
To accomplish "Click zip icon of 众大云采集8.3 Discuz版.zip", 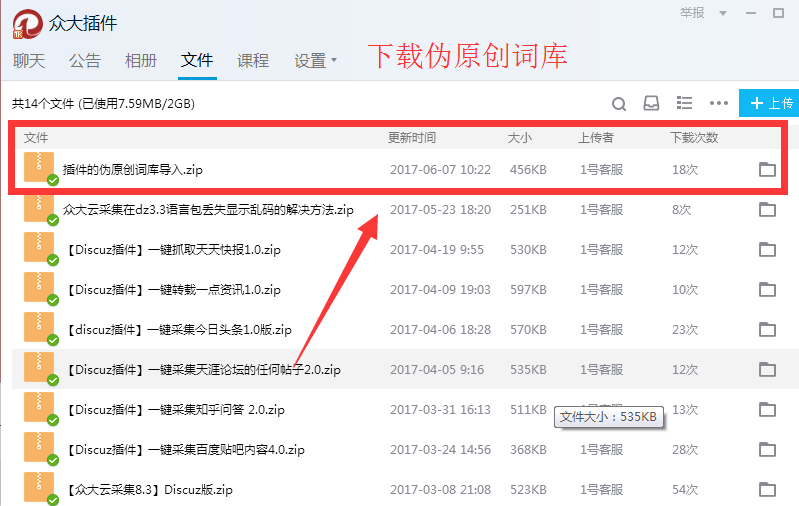I will 39,488.
